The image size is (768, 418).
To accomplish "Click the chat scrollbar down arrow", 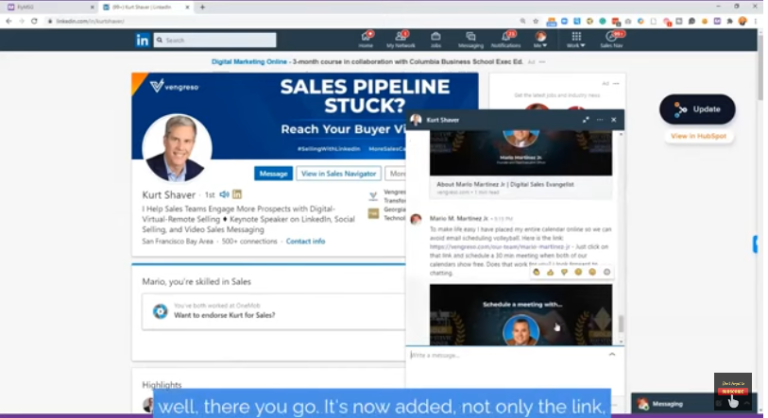I will [621, 342].
